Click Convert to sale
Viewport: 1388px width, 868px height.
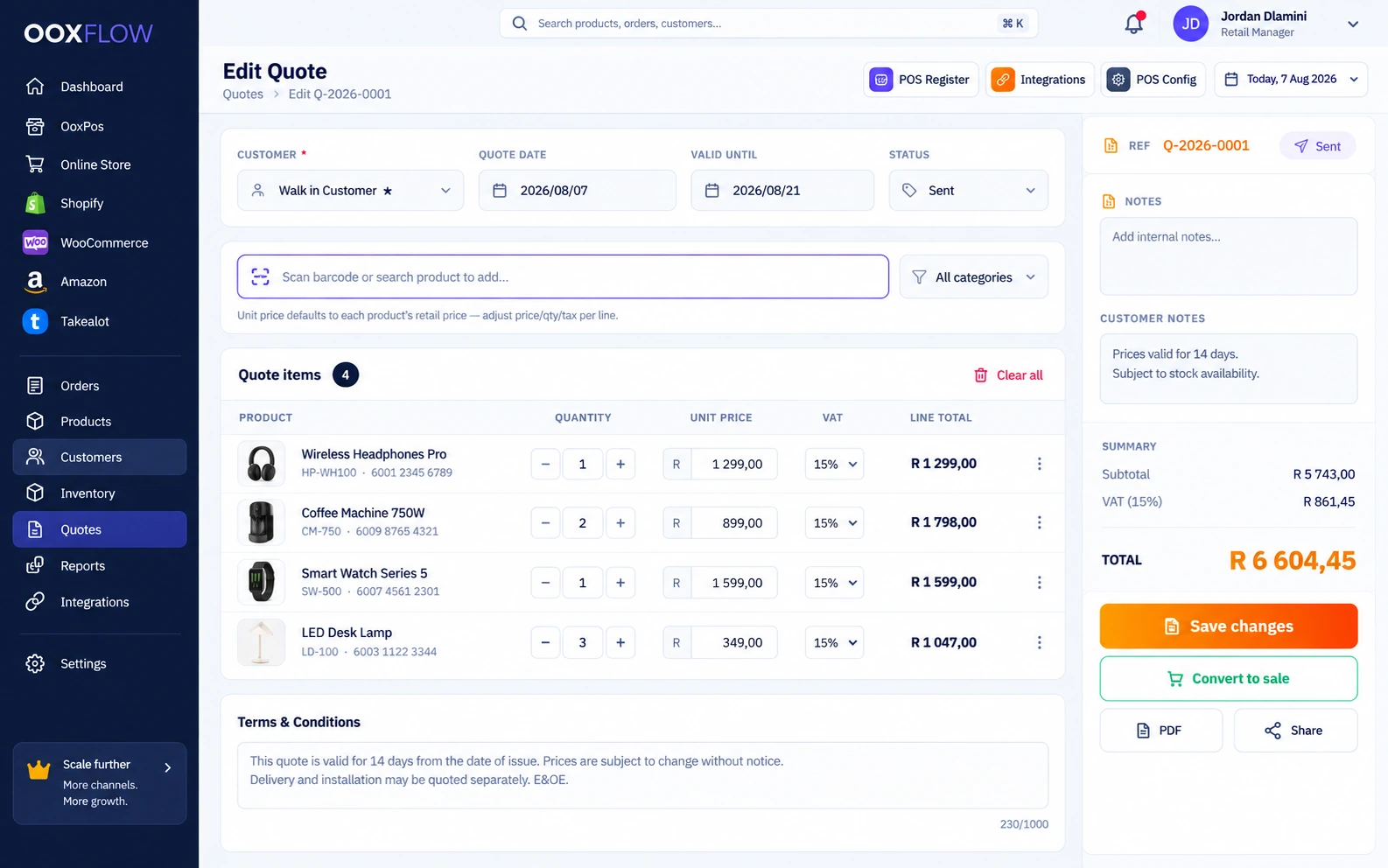pos(1228,679)
